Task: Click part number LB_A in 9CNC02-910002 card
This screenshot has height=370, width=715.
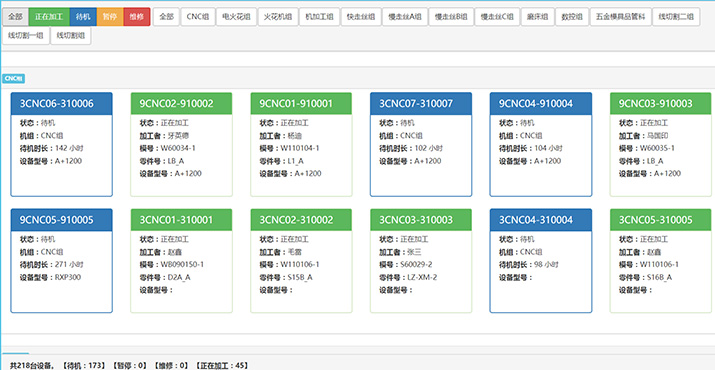Action: [176, 161]
